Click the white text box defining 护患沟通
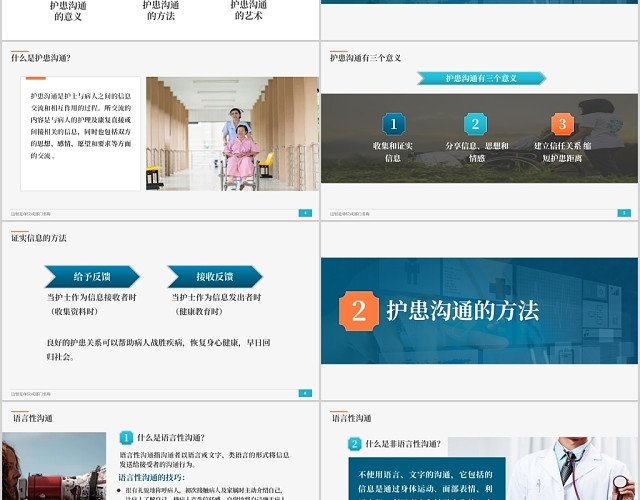 tap(80, 134)
